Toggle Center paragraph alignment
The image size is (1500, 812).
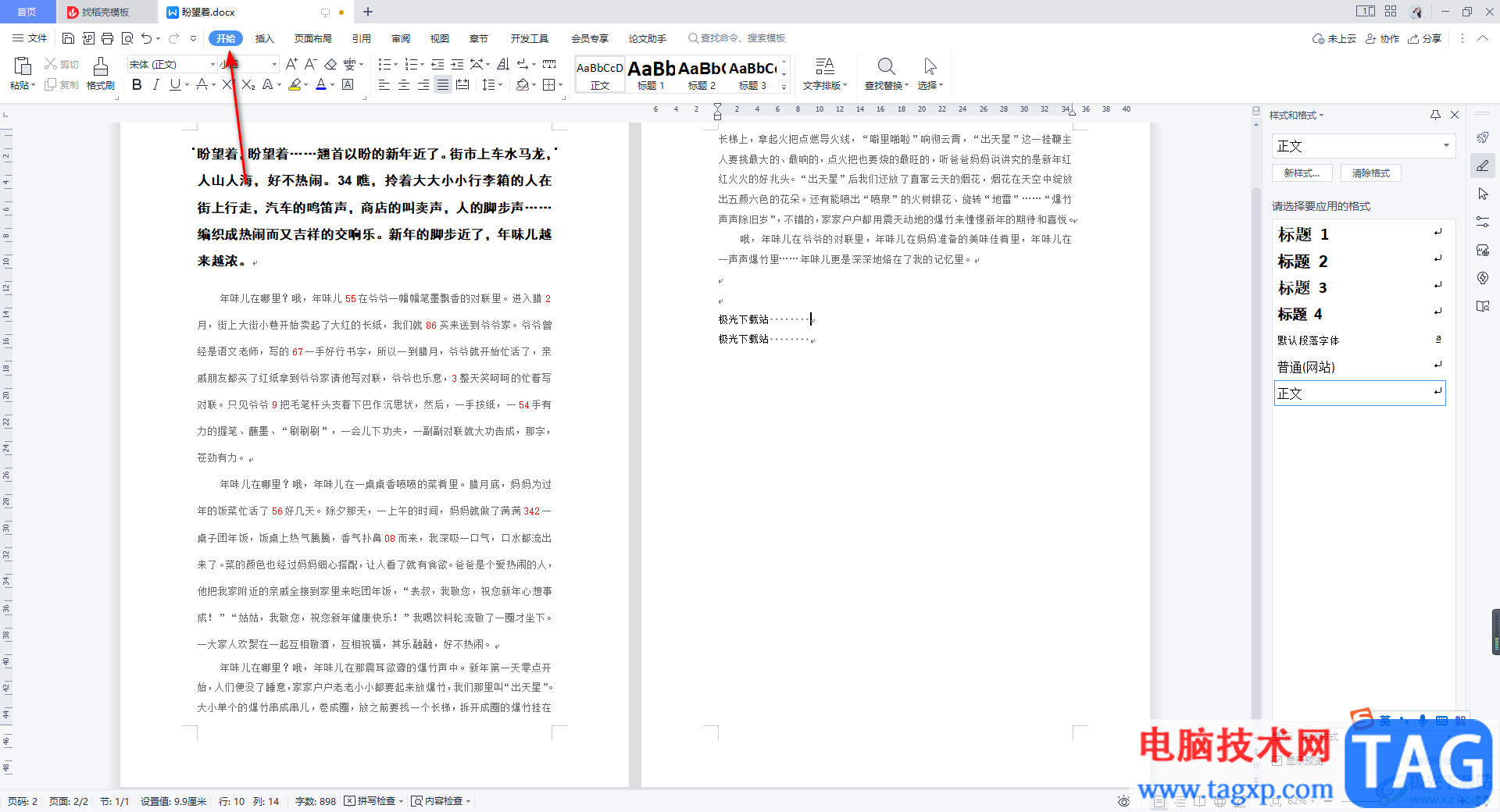click(x=404, y=84)
